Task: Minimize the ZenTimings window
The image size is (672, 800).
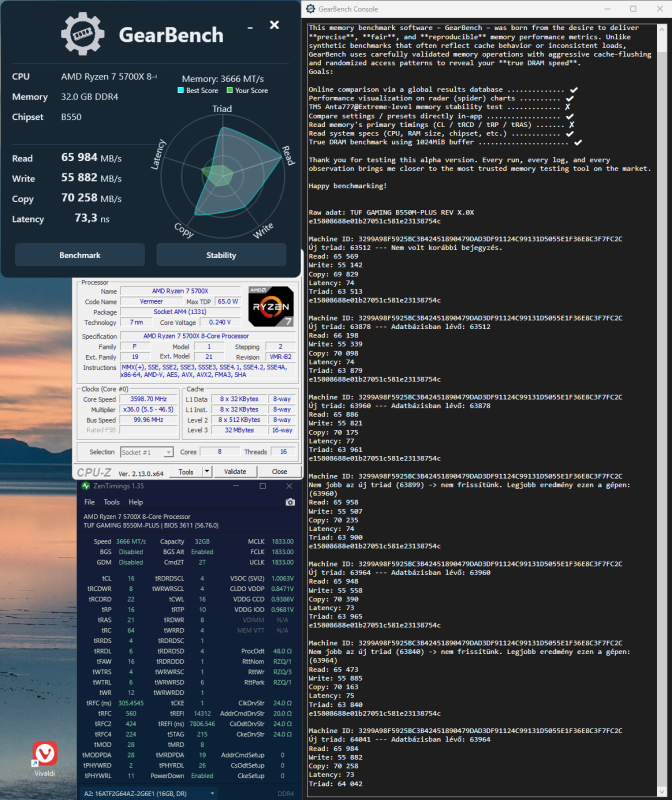Action: click(236, 486)
